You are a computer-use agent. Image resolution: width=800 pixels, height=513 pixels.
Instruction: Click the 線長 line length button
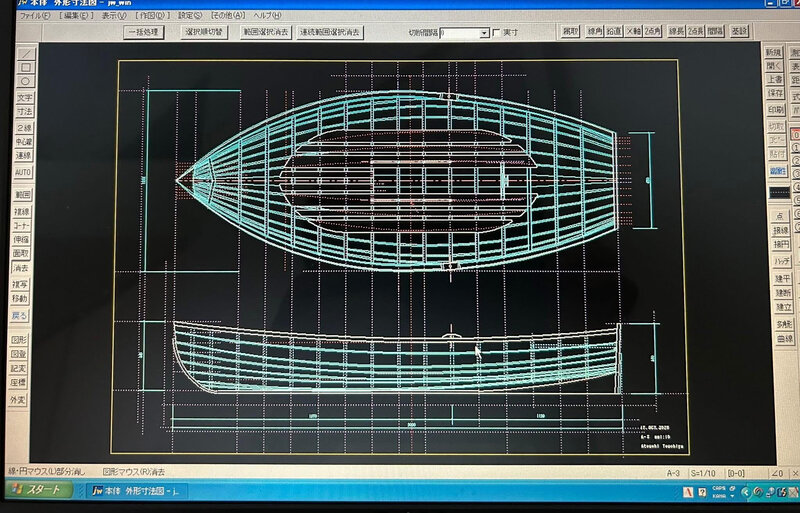pyautogui.click(x=677, y=31)
